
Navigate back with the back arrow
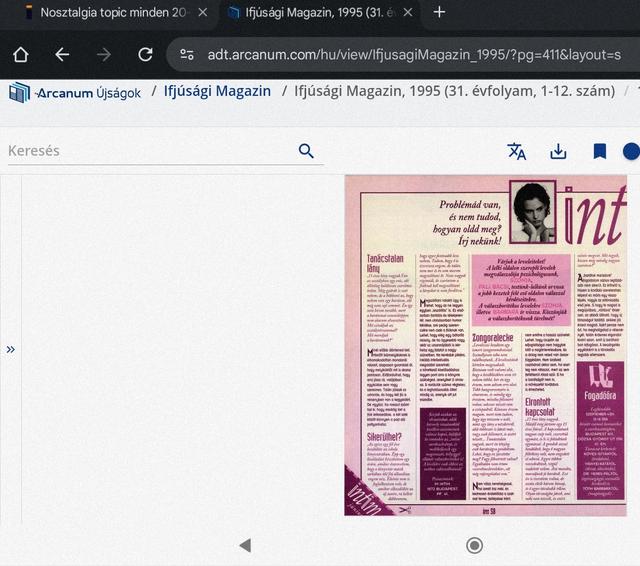point(62,54)
